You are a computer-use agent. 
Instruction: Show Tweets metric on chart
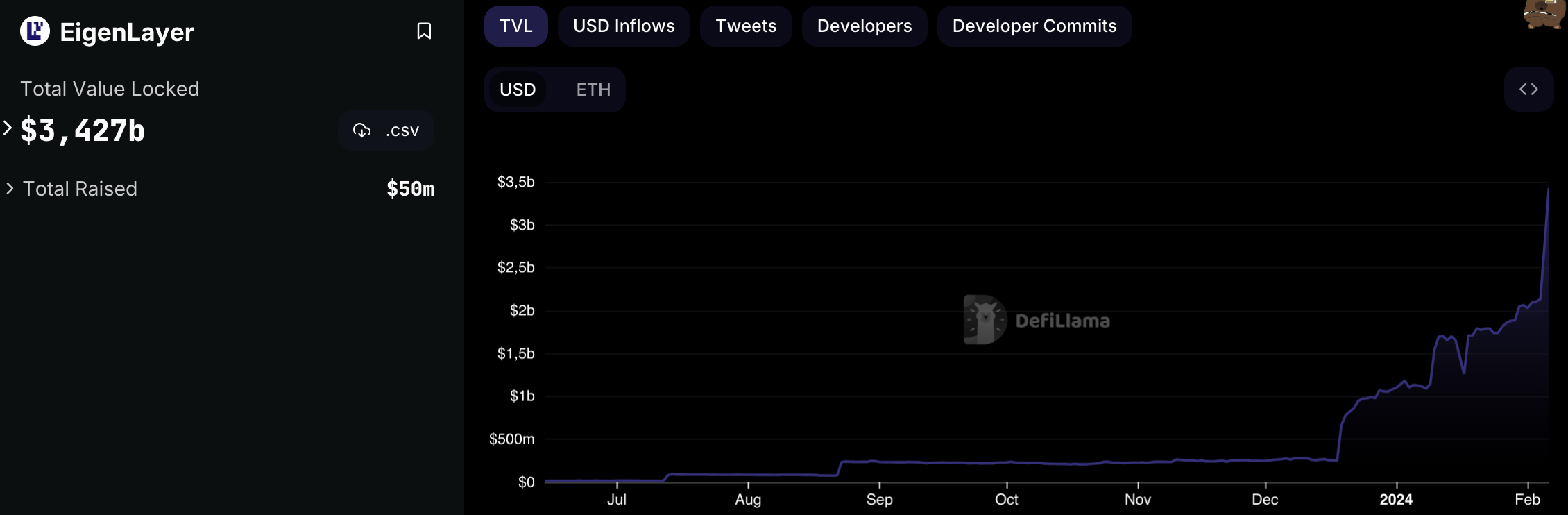746,26
